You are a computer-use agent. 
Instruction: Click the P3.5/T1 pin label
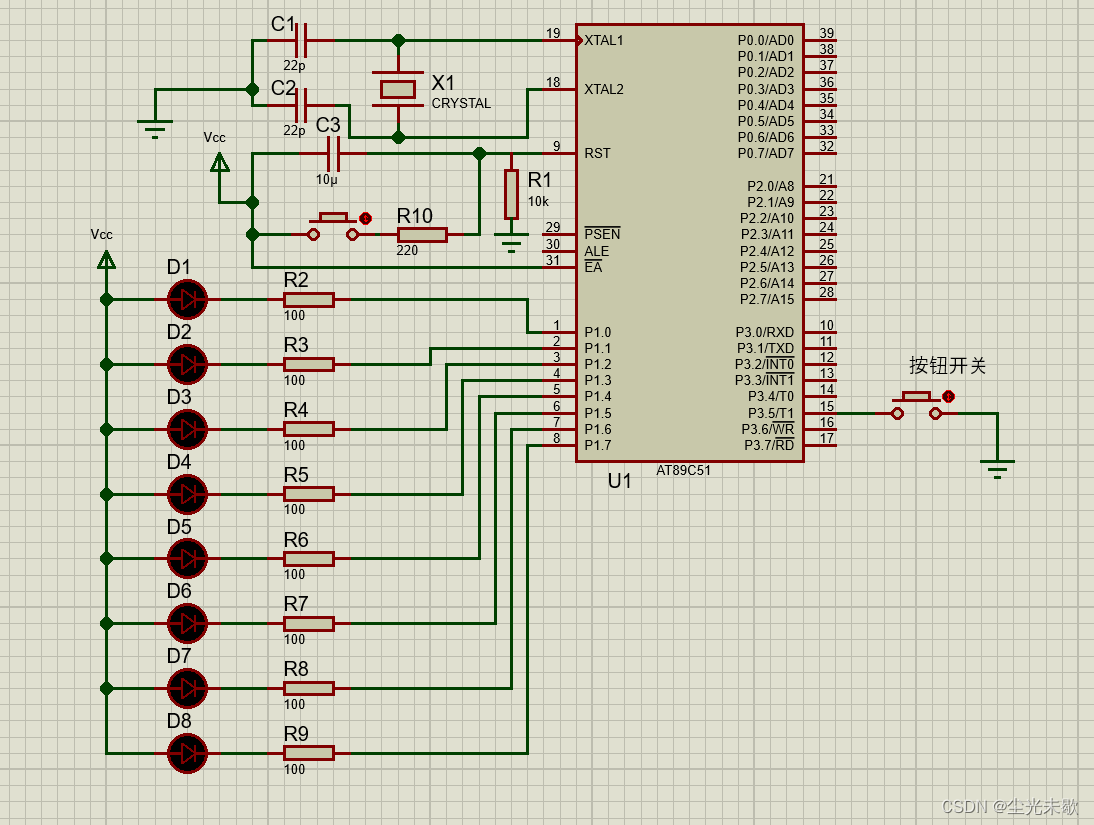(x=771, y=413)
